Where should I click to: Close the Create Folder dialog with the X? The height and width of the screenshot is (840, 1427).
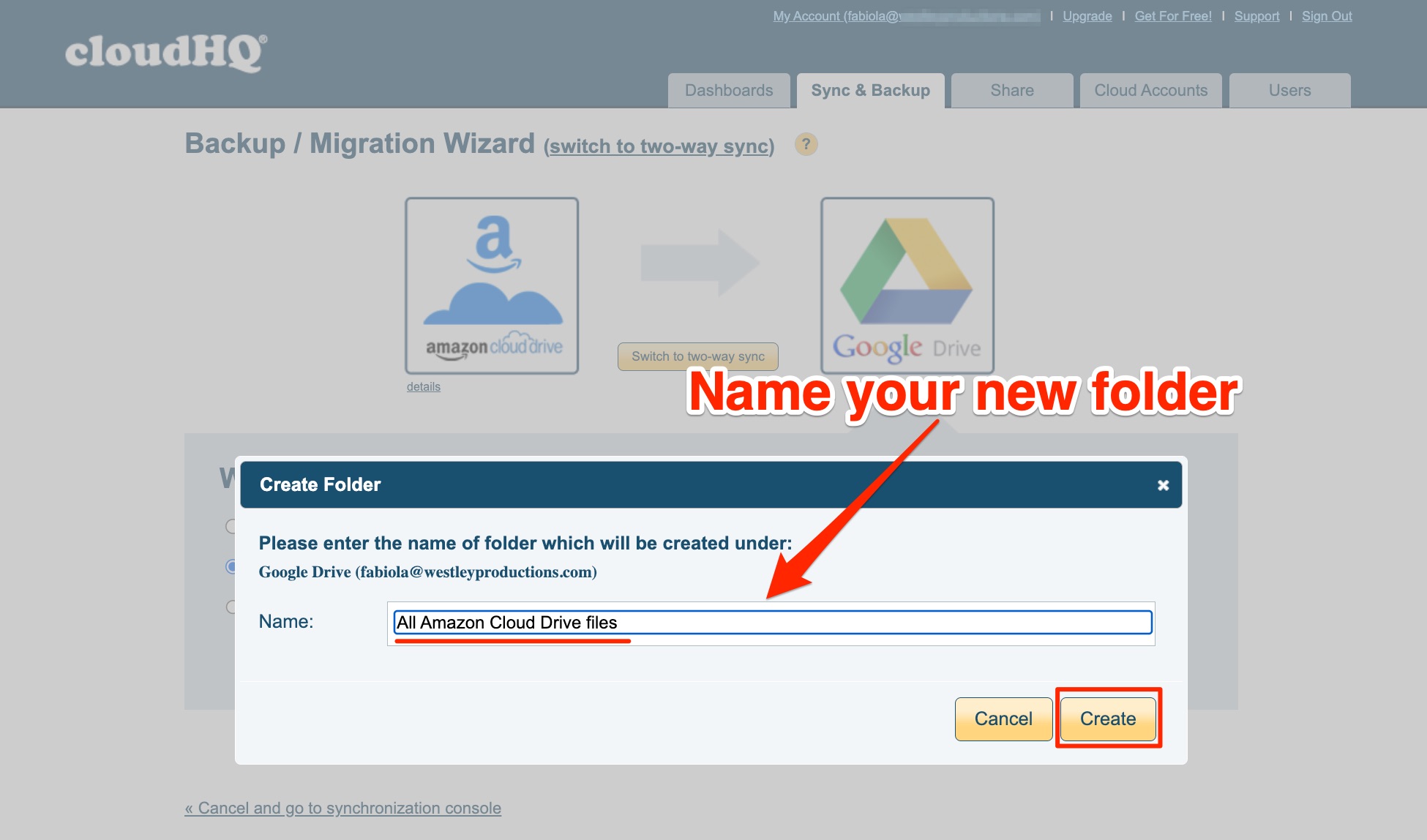pos(1164,484)
